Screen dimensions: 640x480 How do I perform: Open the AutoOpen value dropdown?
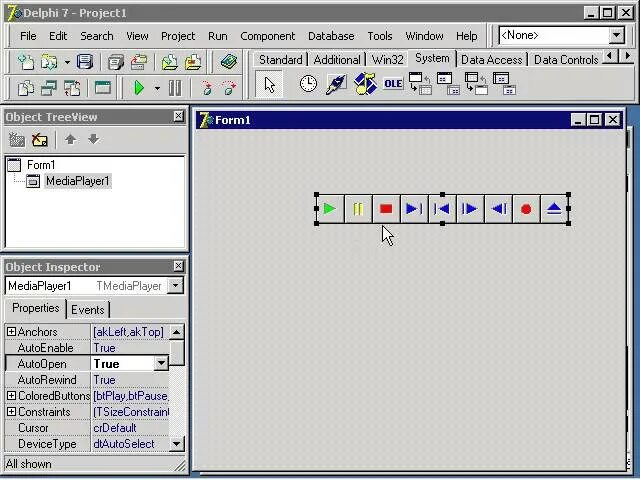tap(161, 363)
